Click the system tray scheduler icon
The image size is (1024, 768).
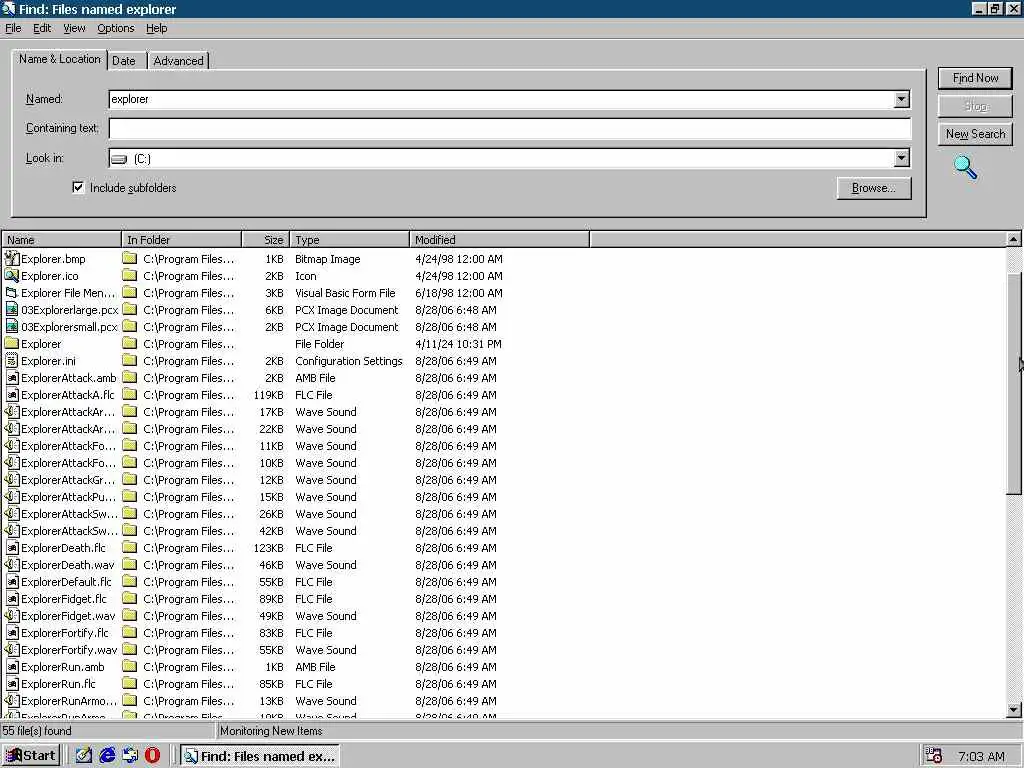933,756
